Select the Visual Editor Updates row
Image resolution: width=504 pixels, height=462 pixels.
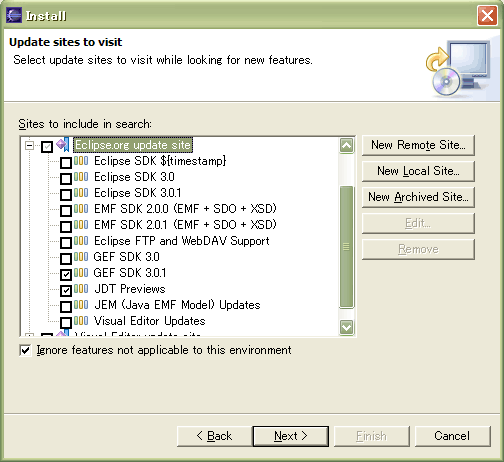[150, 321]
